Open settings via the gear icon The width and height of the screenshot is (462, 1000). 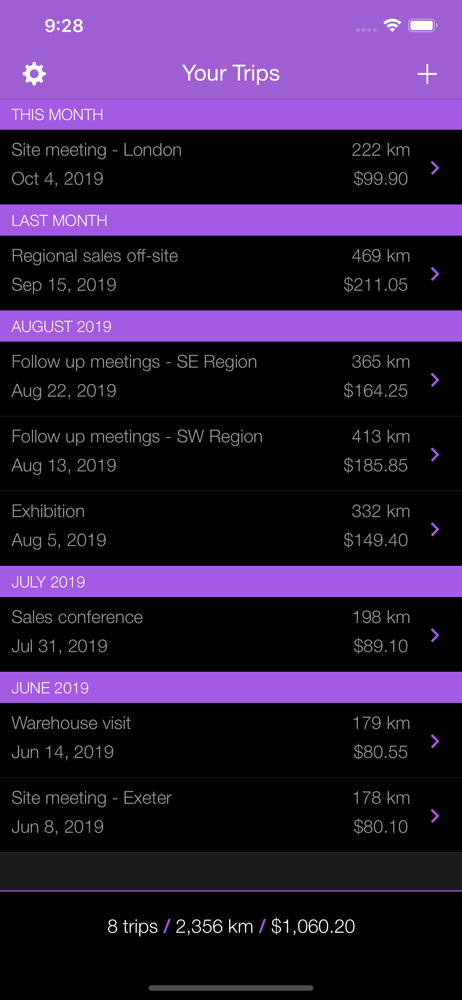tap(34, 75)
